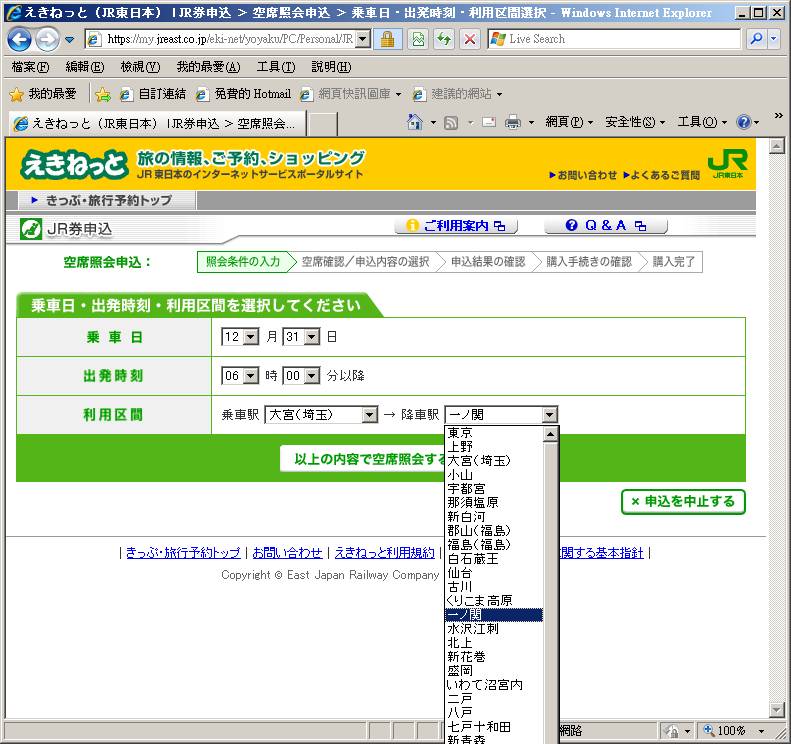Click the RSS feeds icon
Viewport: 791px width, 744px height.
(x=450, y=123)
